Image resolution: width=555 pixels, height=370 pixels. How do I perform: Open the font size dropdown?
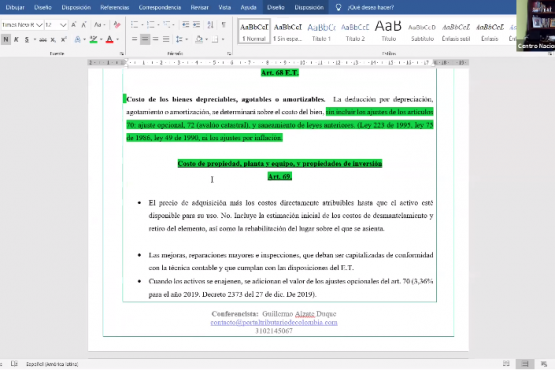63,25
